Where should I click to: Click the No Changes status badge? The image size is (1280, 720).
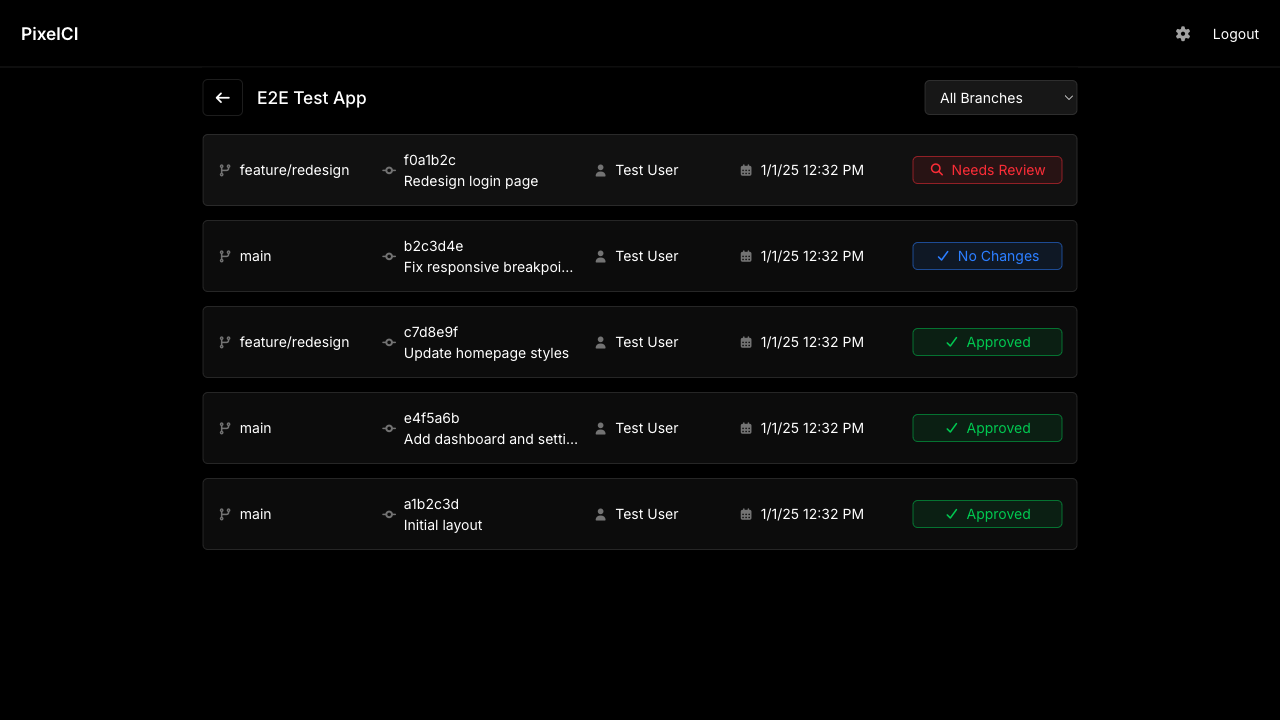pyautogui.click(x=987, y=256)
